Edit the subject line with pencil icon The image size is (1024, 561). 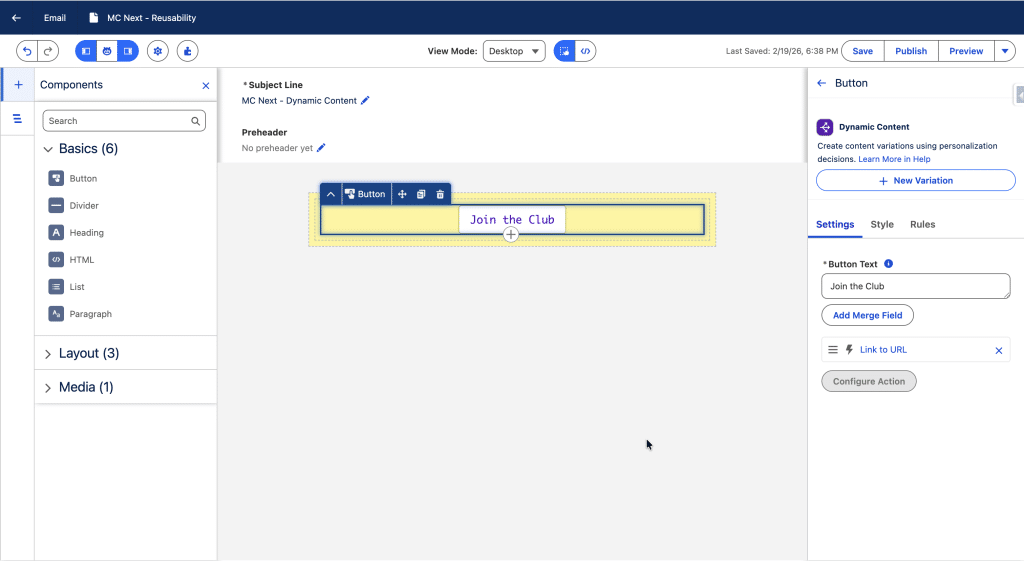point(365,101)
